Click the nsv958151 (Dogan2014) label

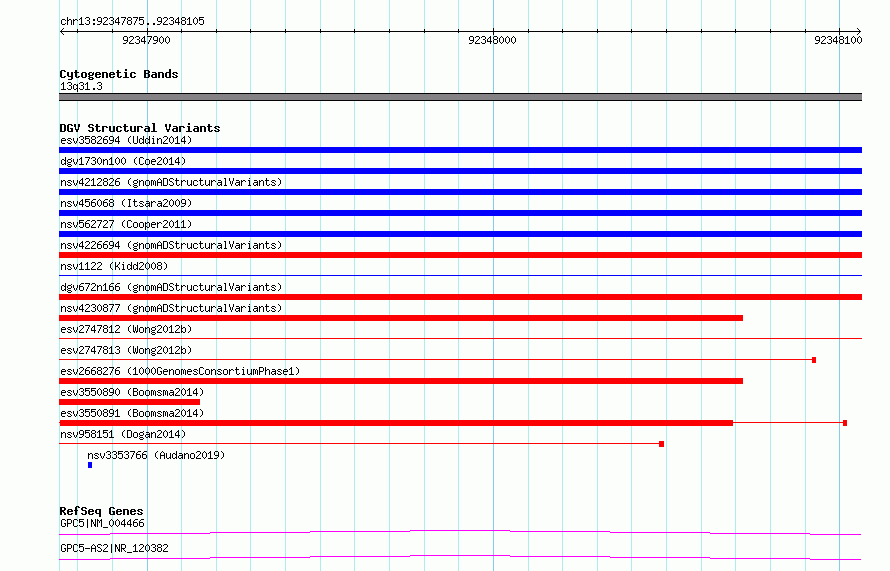pos(123,434)
